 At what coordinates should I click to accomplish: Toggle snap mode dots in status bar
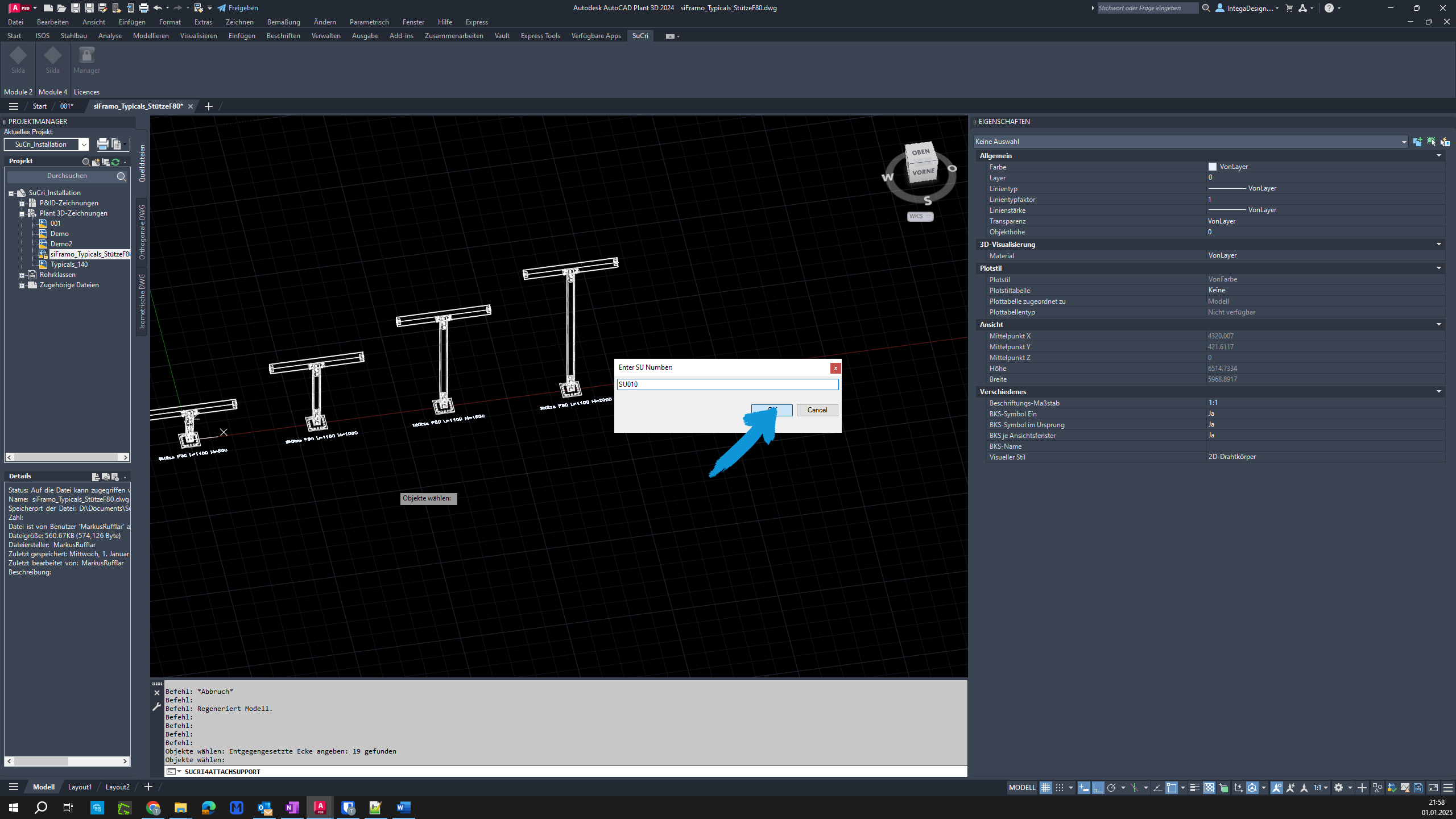point(1060,788)
